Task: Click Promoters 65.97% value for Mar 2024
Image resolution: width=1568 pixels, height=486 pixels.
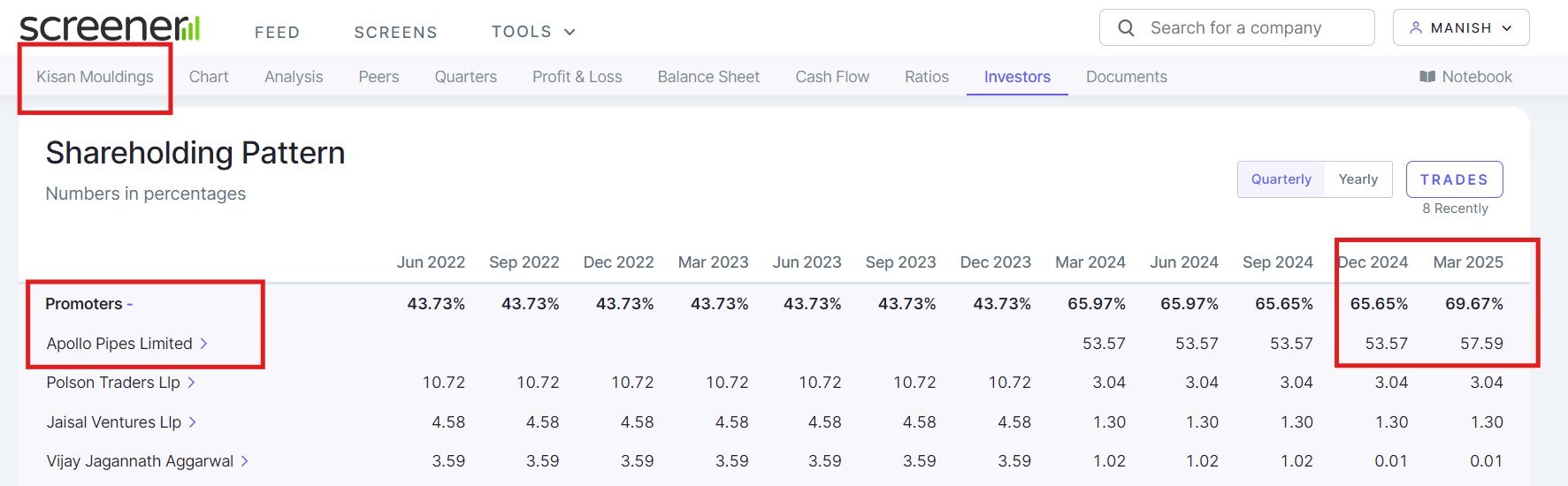Action: [x=1097, y=304]
